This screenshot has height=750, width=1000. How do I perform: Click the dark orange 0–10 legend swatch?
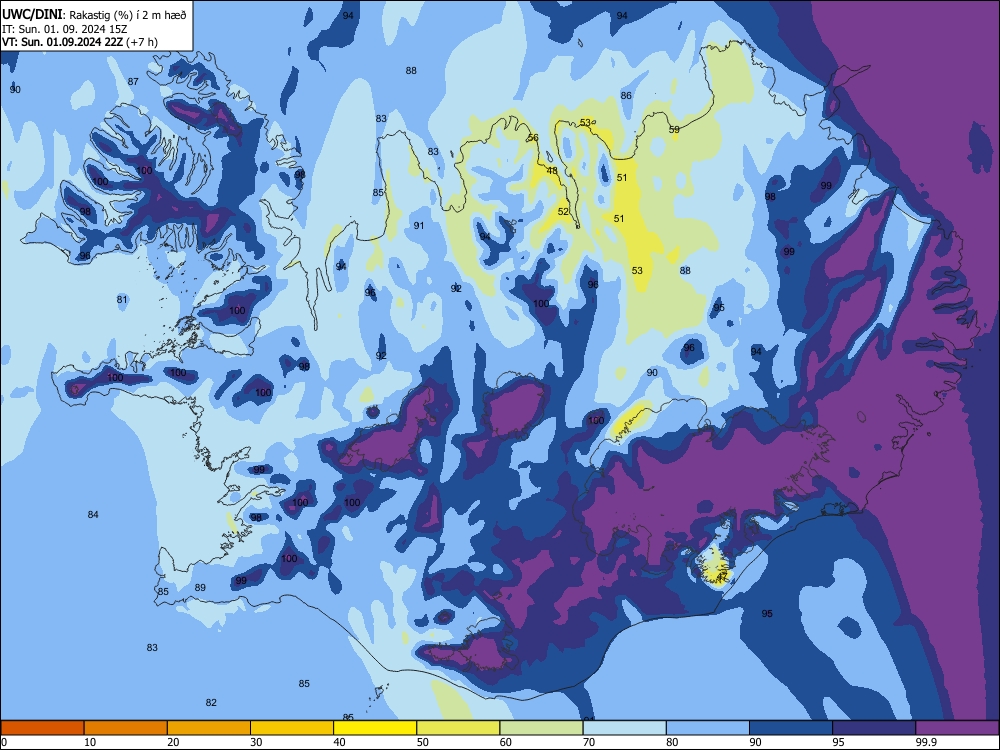42,728
